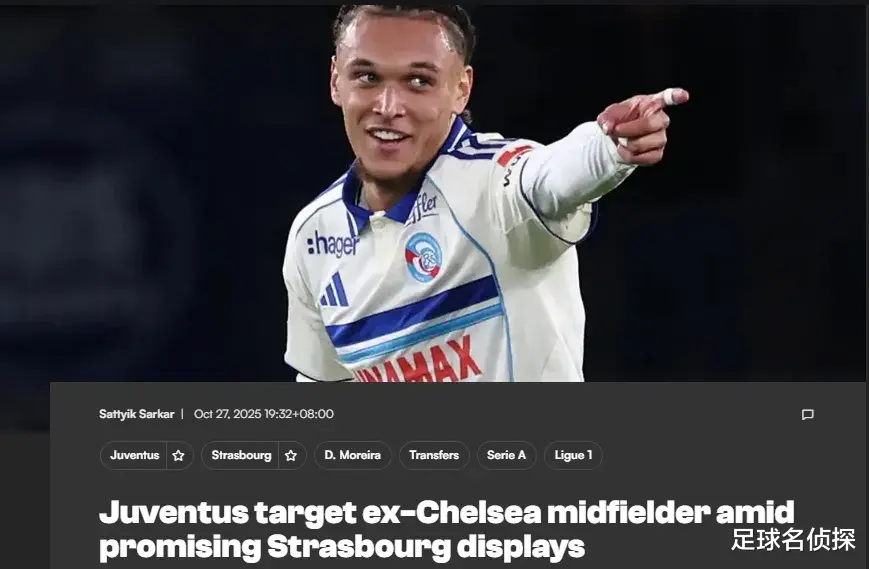Select the D. Moreira tag

[x=352, y=455]
